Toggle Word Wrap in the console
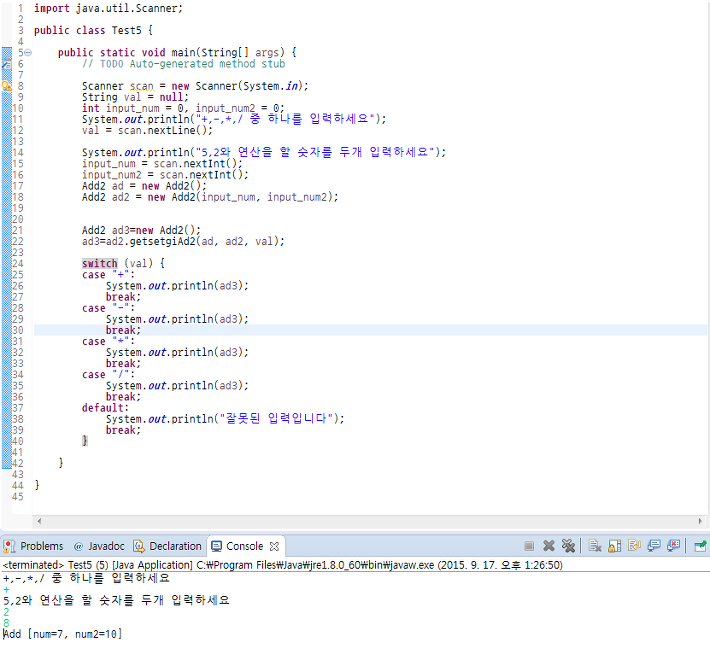 tap(634, 546)
